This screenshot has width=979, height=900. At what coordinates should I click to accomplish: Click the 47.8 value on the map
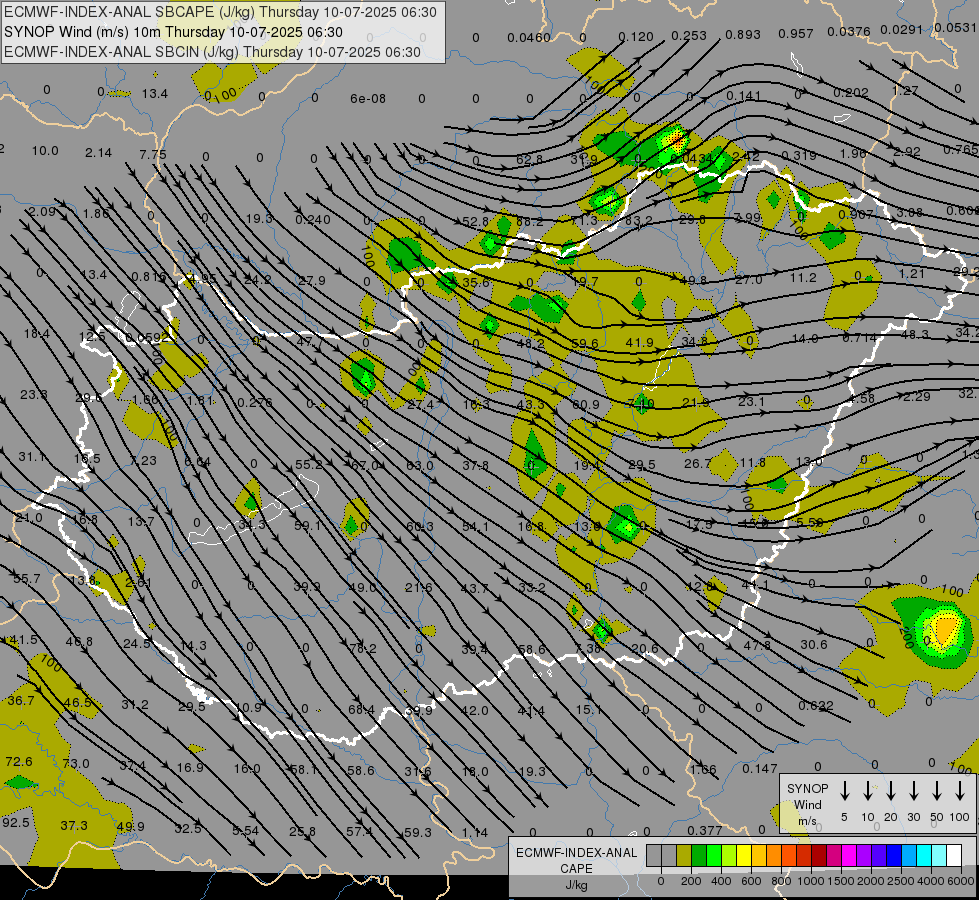coord(757,646)
